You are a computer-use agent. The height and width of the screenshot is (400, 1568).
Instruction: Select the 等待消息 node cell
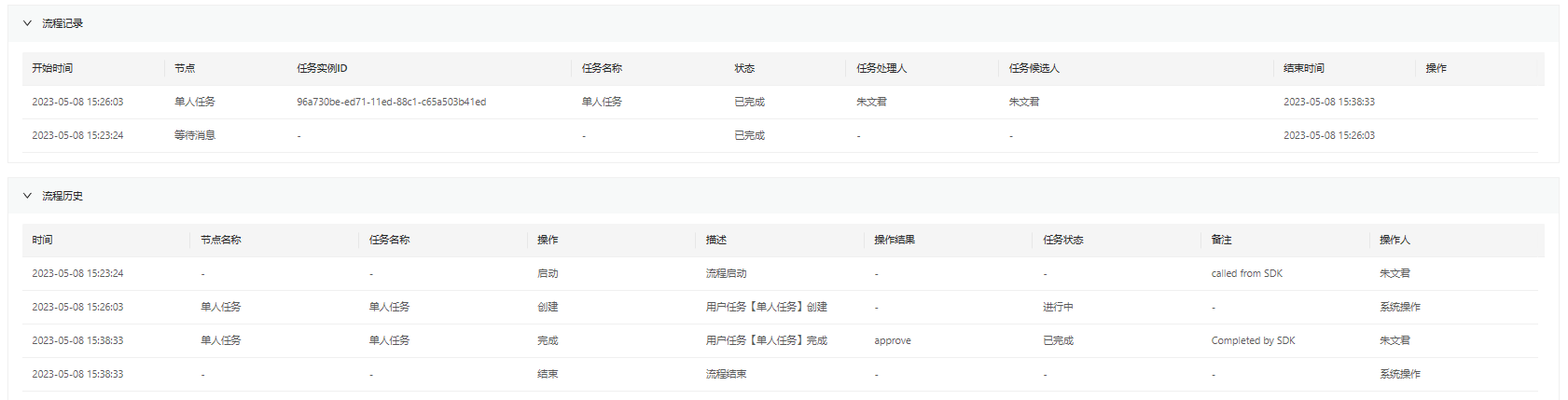click(194, 135)
